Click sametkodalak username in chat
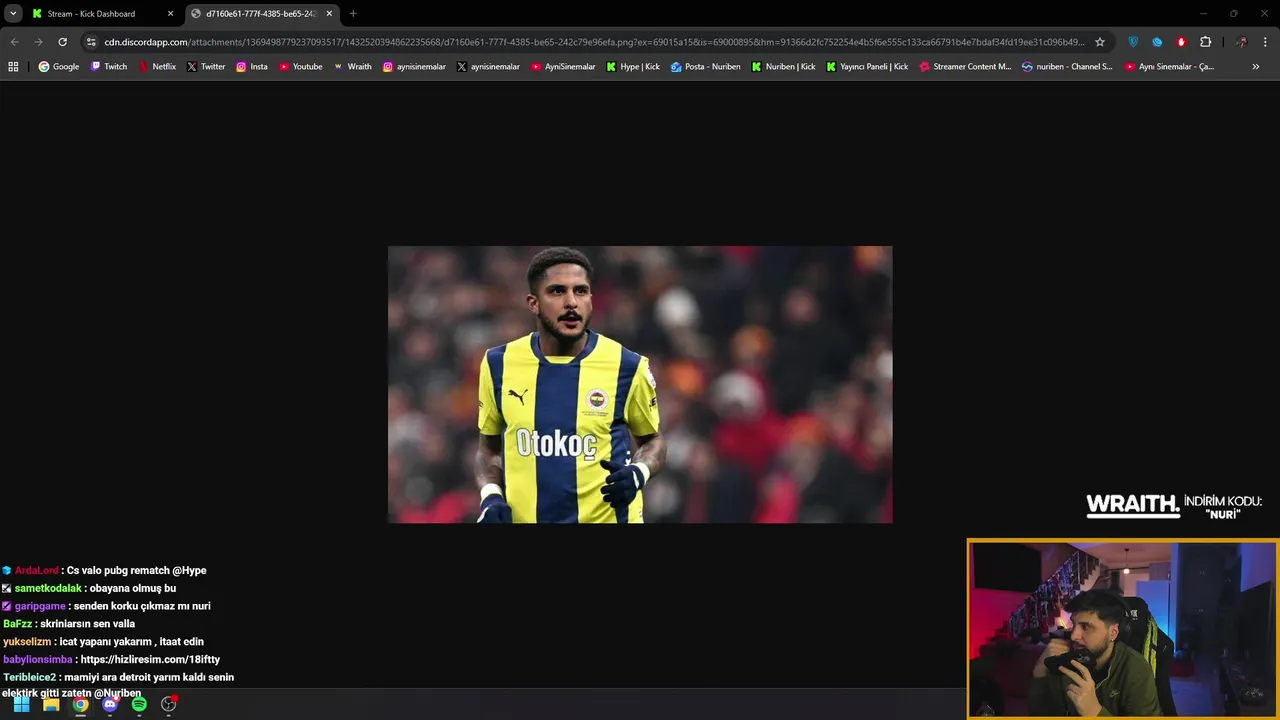The width and height of the screenshot is (1280, 720). coord(48,588)
